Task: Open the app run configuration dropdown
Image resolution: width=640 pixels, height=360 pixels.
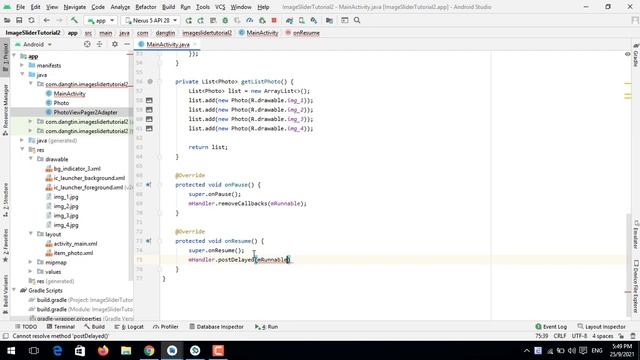Action: (x=101, y=20)
